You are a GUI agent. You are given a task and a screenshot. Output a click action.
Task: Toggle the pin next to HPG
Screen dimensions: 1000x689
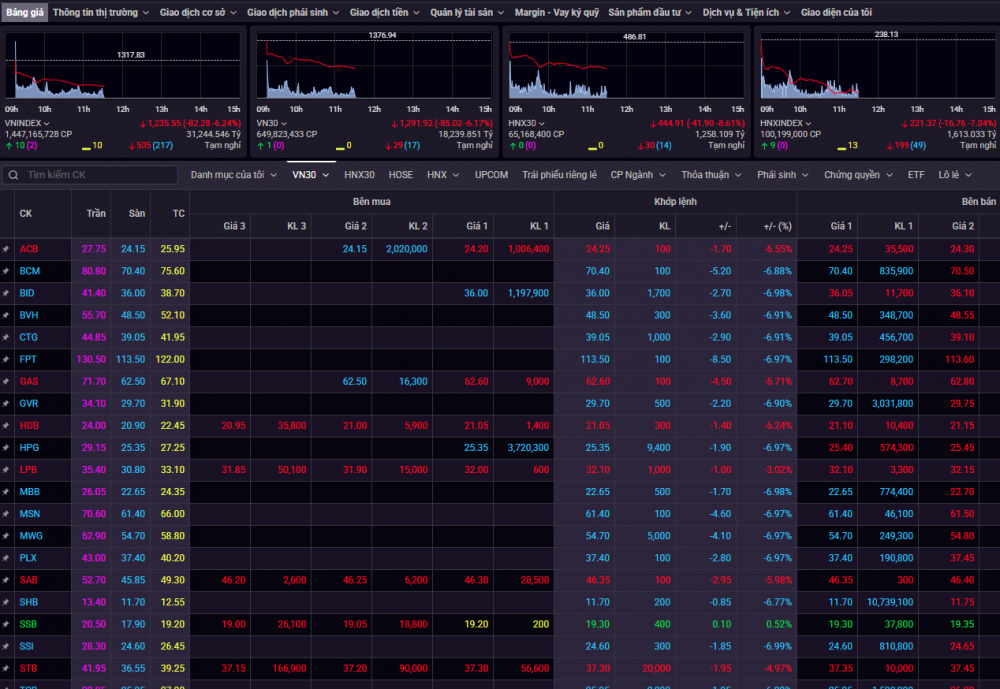pyautogui.click(x=6, y=447)
